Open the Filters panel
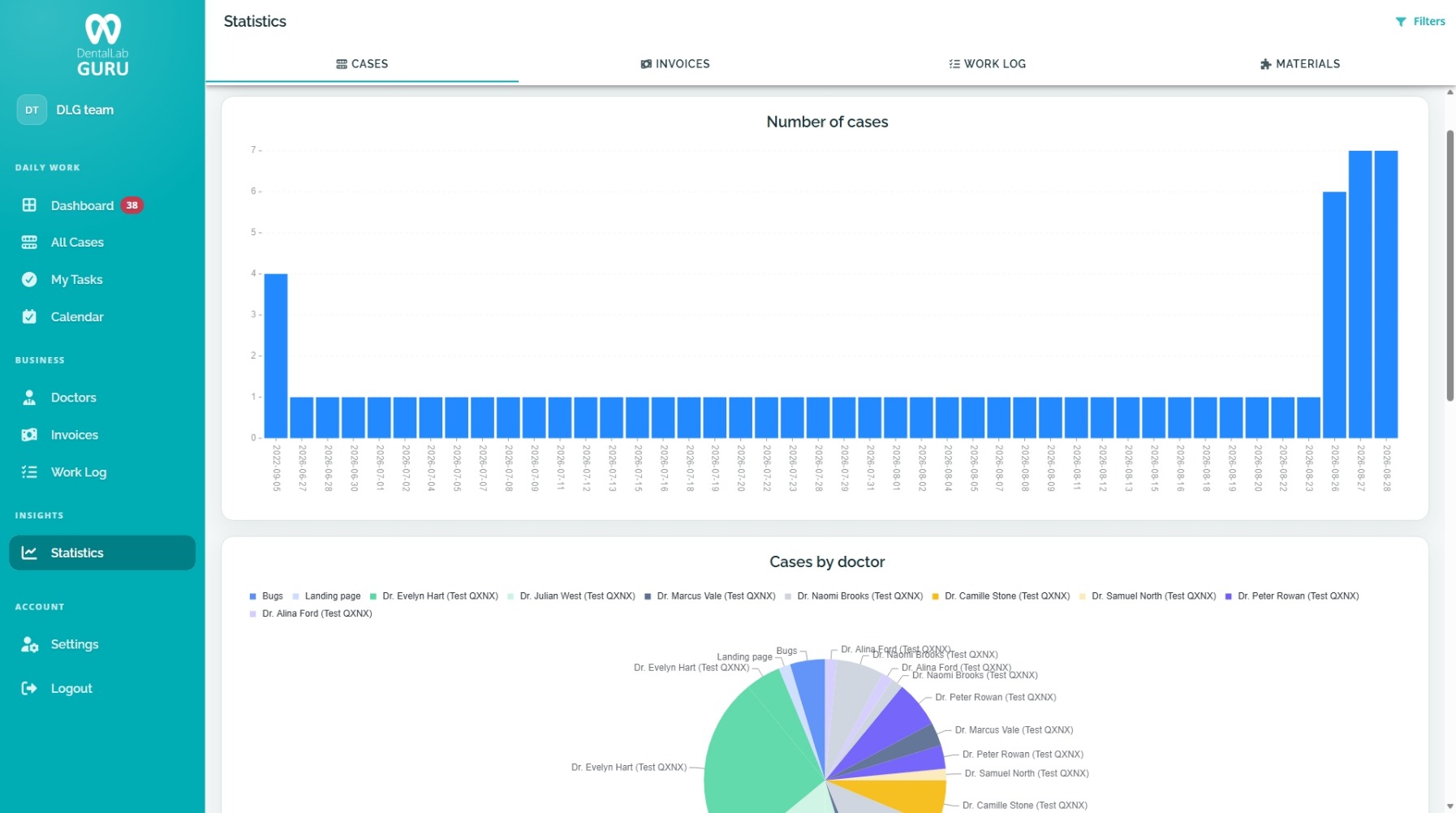 click(1420, 22)
